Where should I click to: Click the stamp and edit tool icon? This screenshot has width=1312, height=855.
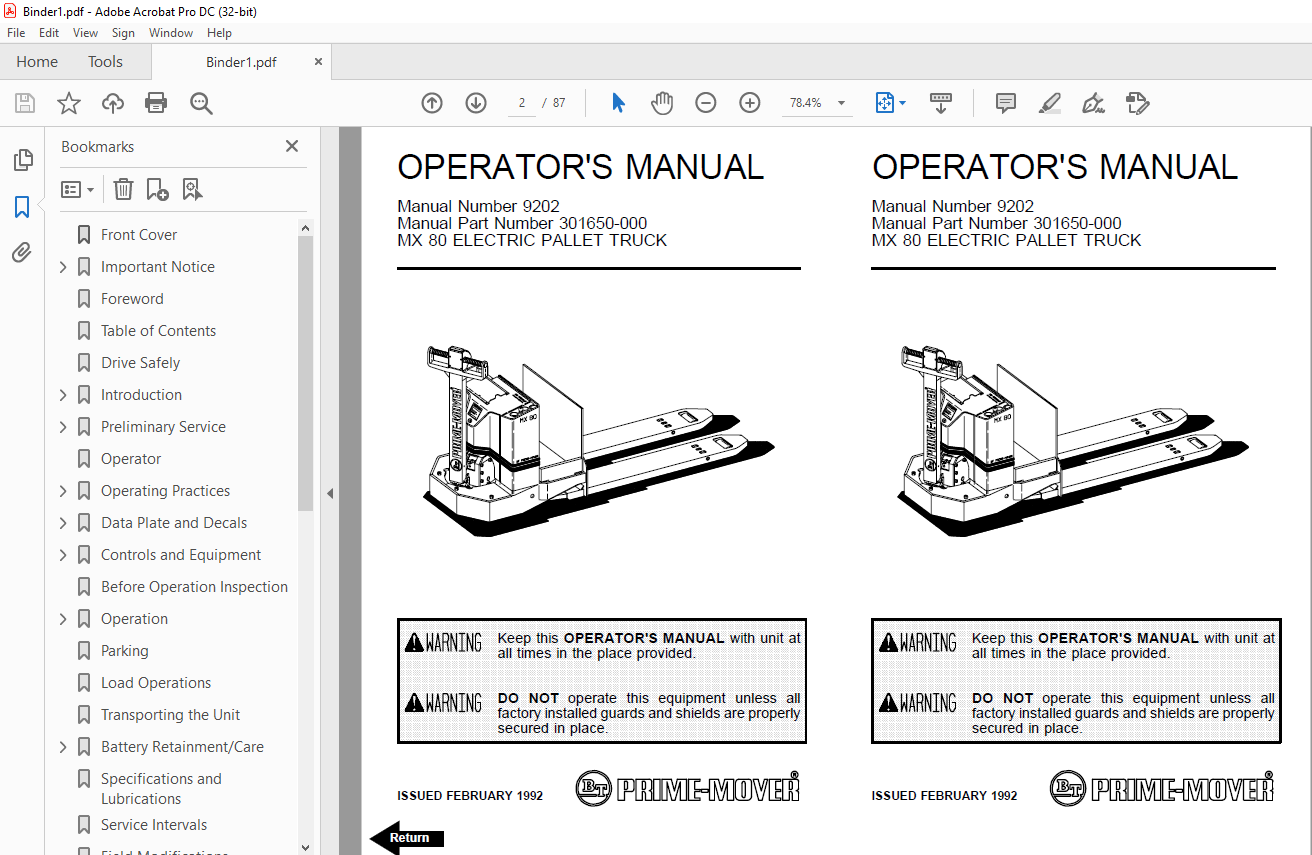click(1138, 103)
